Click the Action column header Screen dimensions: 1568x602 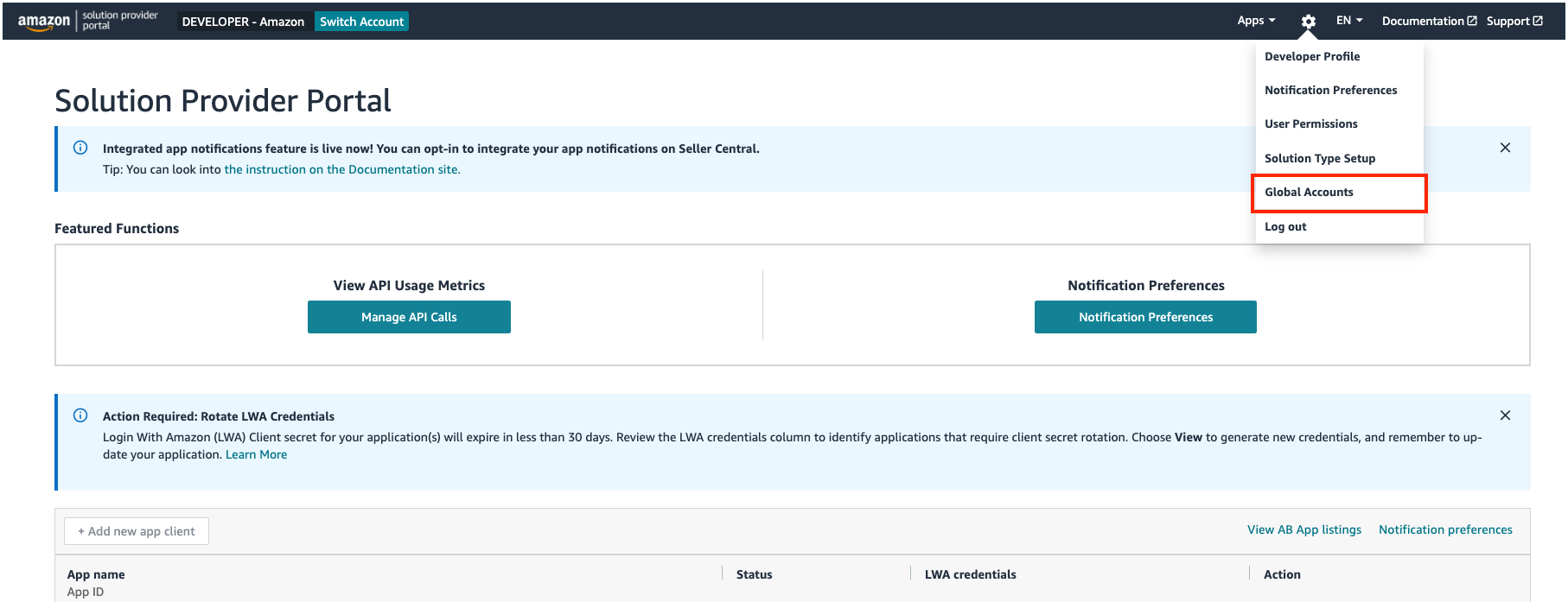[1282, 574]
